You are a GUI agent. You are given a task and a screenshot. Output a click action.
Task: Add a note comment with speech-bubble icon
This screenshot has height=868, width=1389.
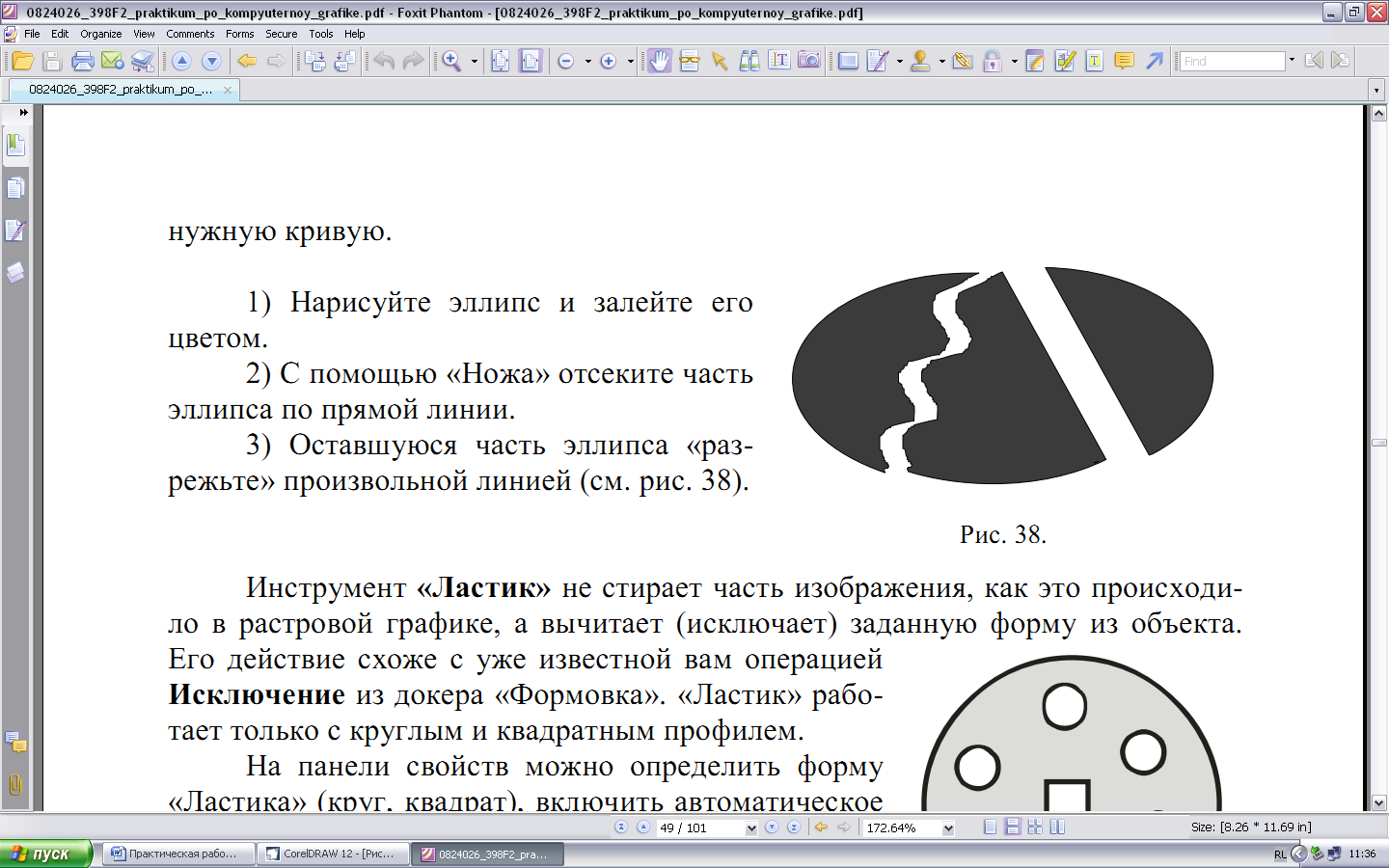click(x=1125, y=61)
